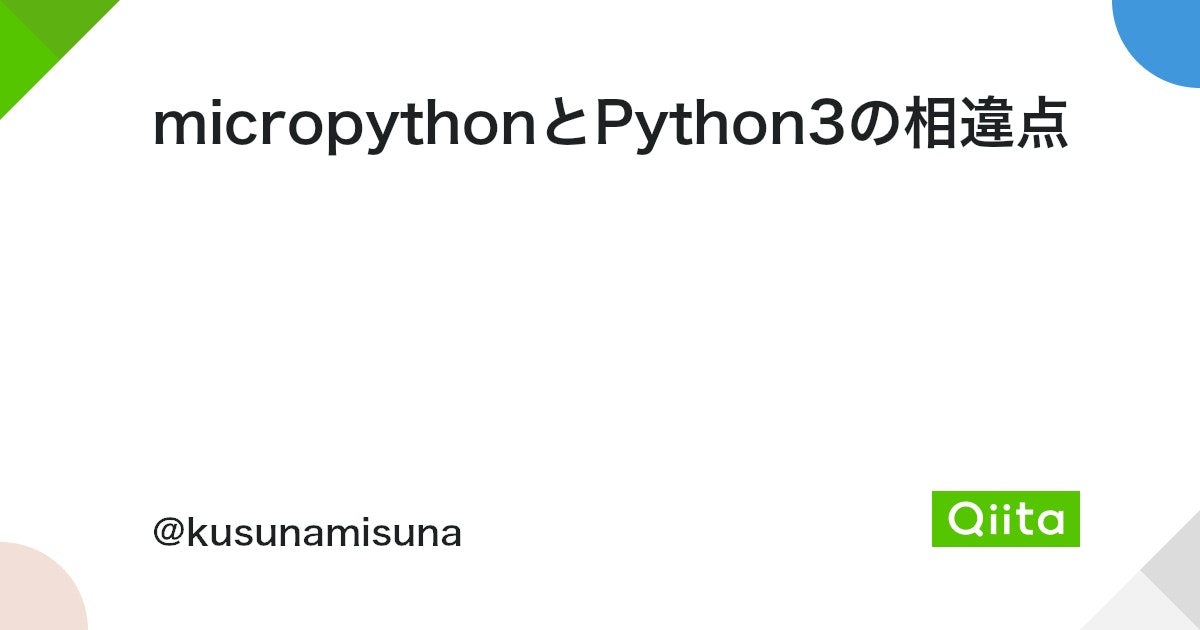Click the blue circle decoration in the corner
1200x630 pixels.
[x=1160, y=38]
